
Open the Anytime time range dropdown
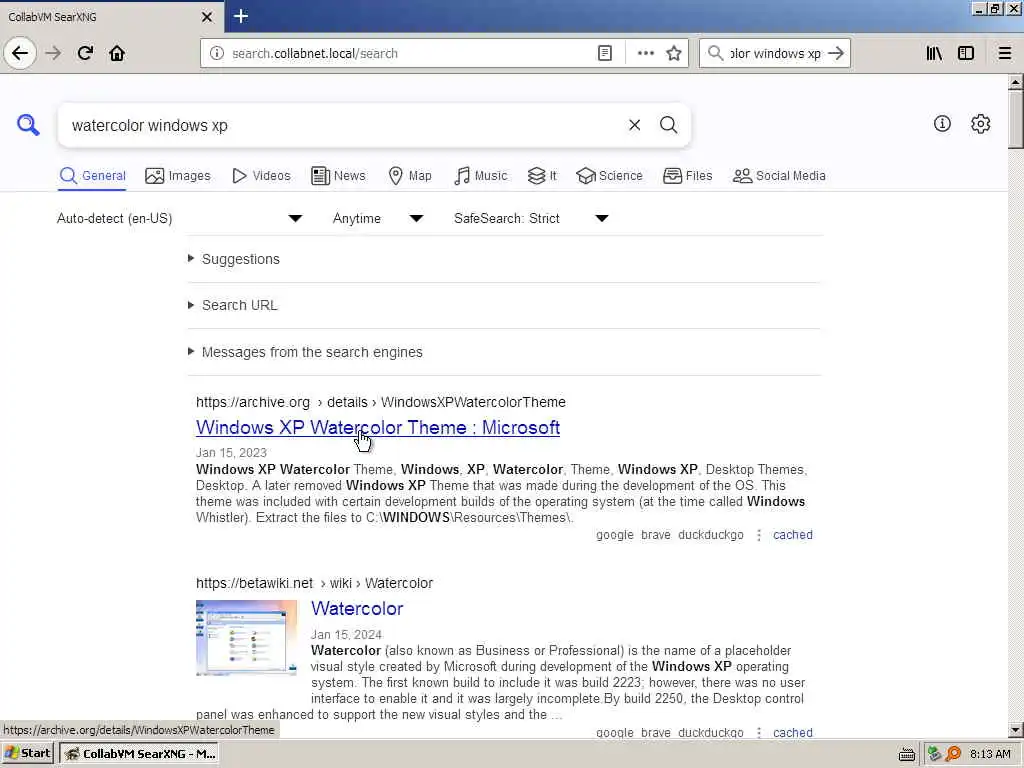pyautogui.click(x=377, y=218)
